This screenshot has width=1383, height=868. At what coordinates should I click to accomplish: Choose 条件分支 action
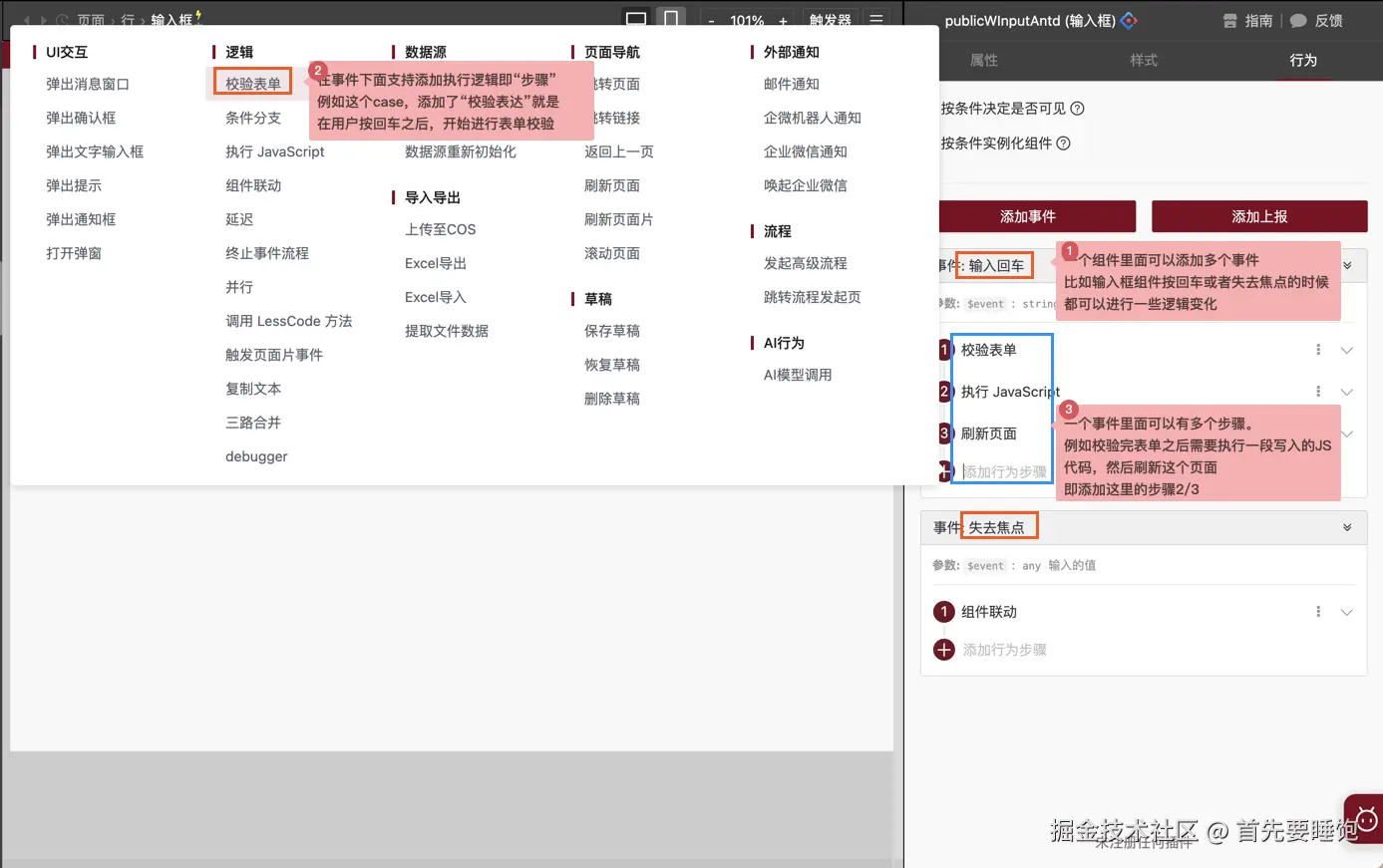coord(253,118)
